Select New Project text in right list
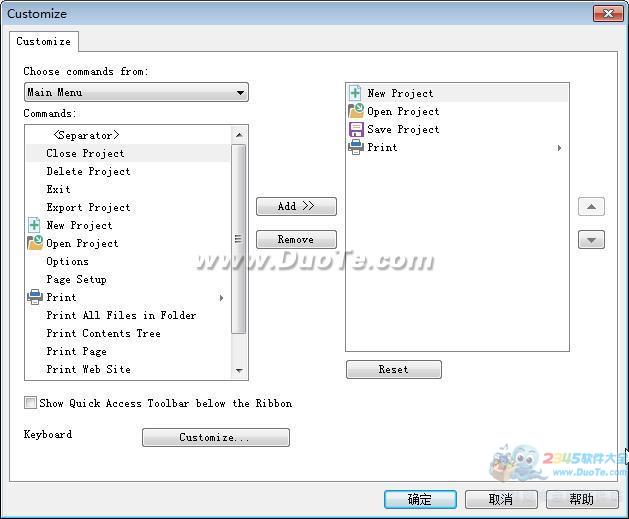 point(400,93)
